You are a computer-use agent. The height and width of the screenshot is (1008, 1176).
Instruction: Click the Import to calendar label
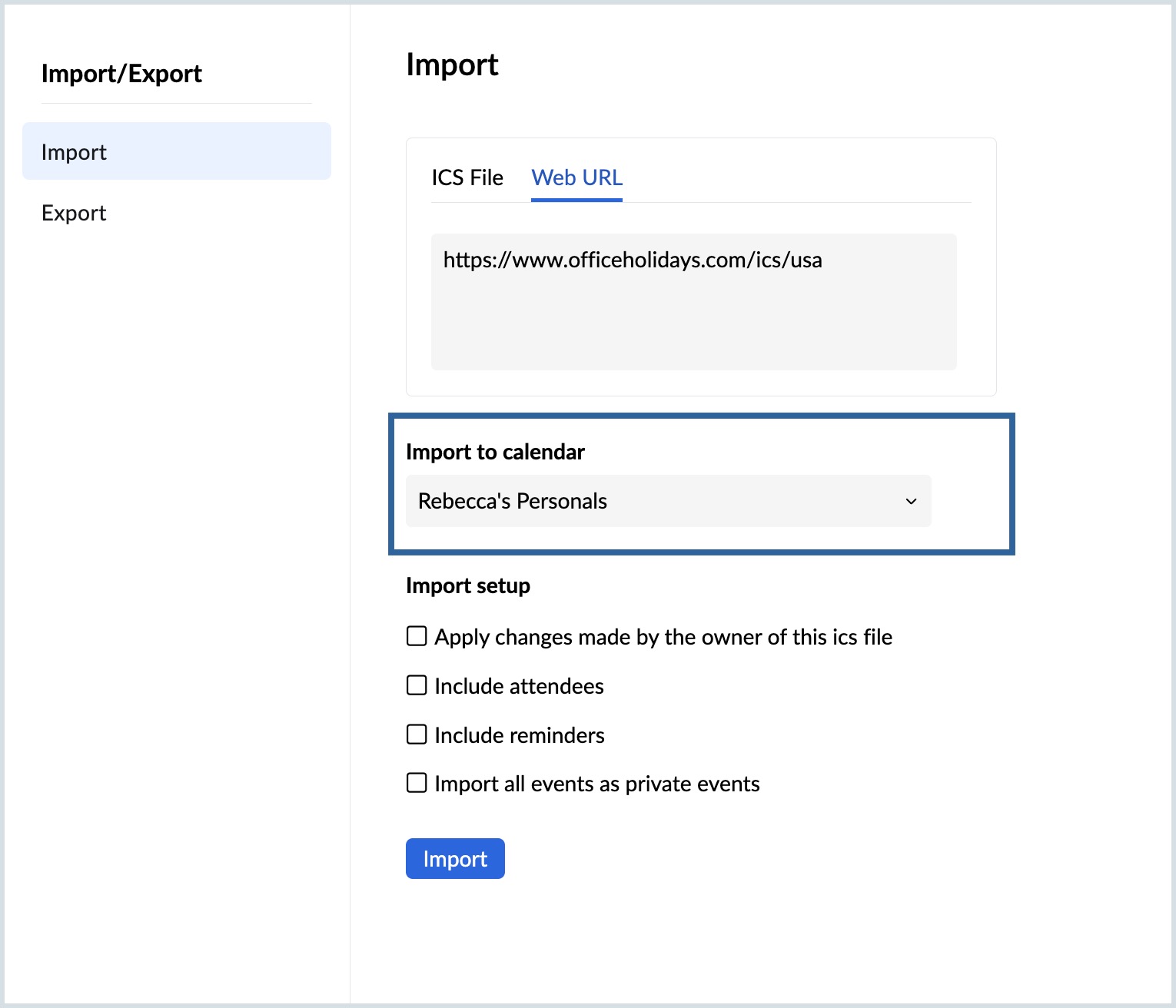pos(495,452)
